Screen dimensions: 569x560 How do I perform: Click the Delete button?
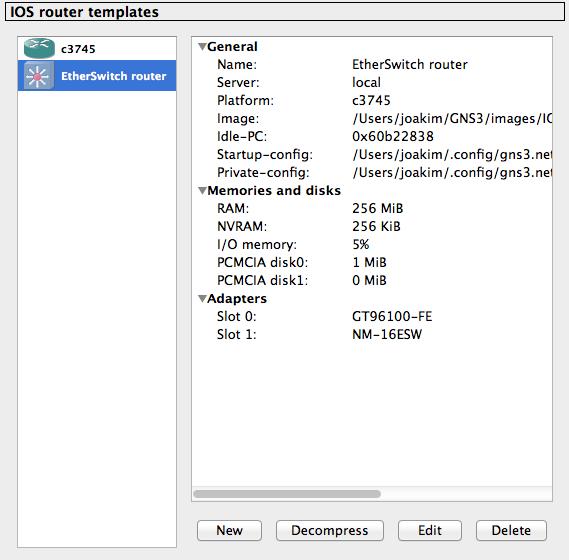pyautogui.click(x=511, y=530)
